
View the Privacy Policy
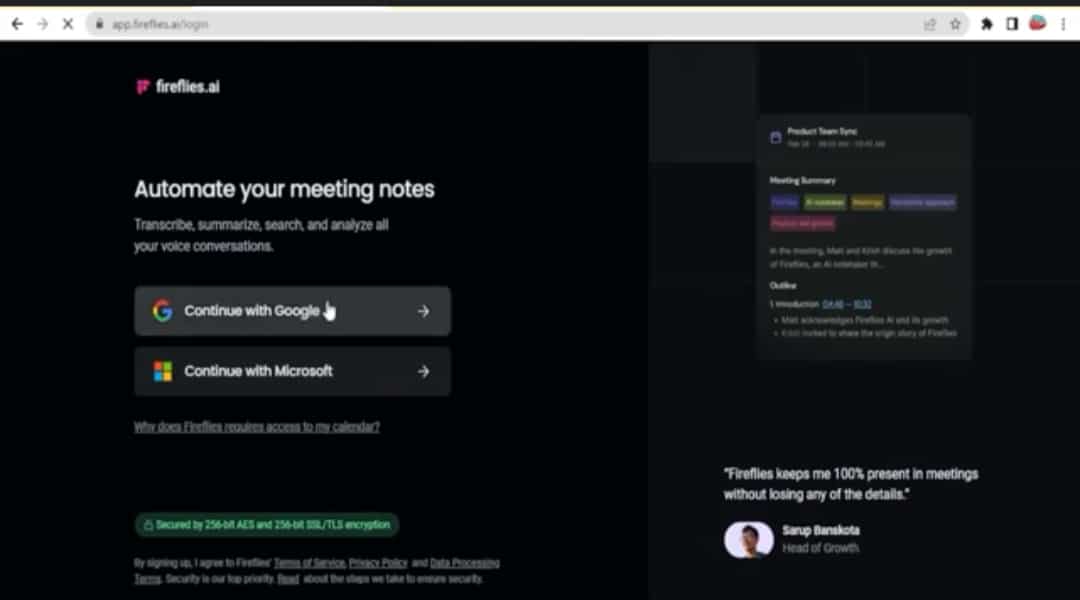tap(378, 563)
